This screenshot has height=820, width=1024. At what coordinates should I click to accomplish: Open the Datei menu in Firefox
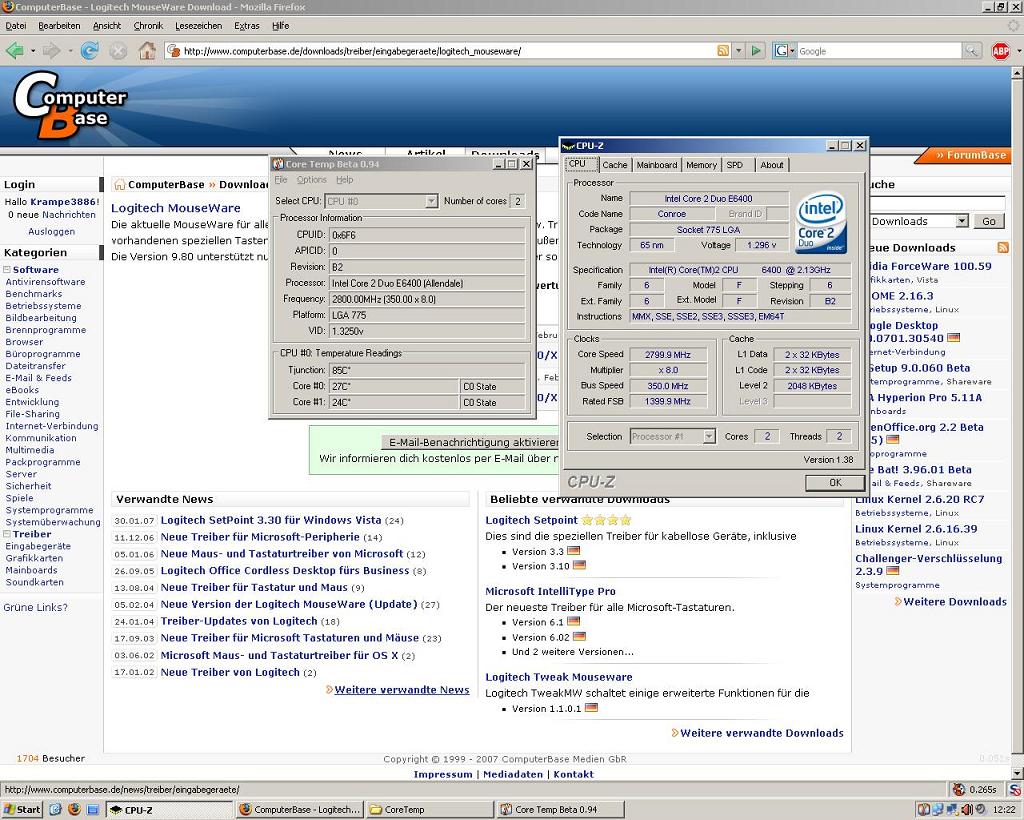16,26
